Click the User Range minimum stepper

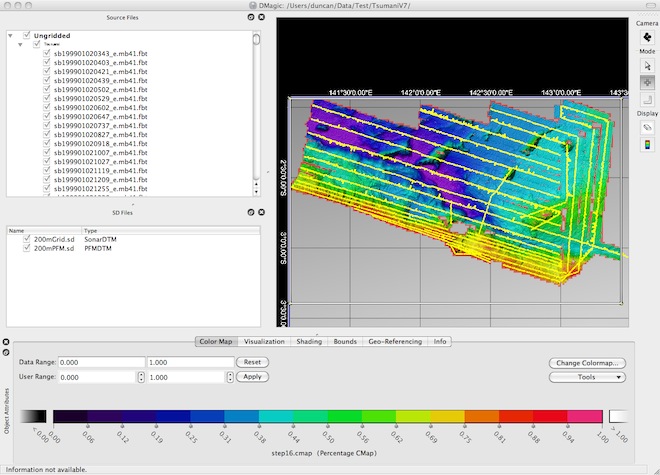coord(141,377)
